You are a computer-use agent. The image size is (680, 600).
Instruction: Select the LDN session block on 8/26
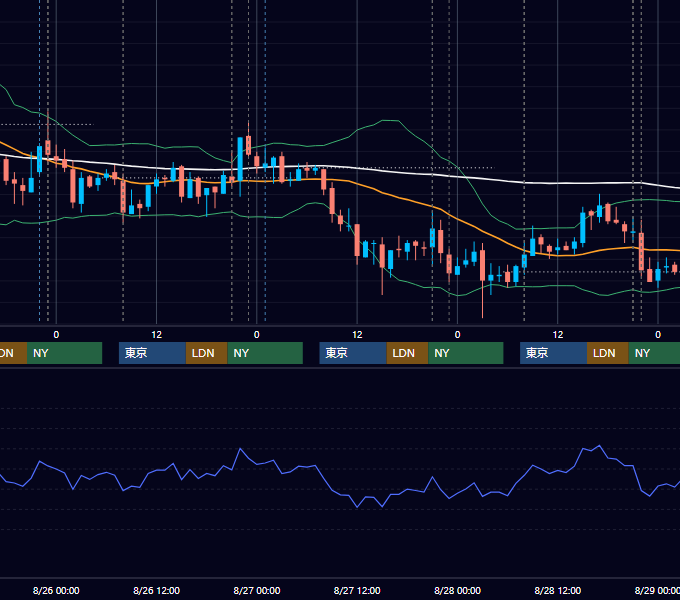(206, 353)
